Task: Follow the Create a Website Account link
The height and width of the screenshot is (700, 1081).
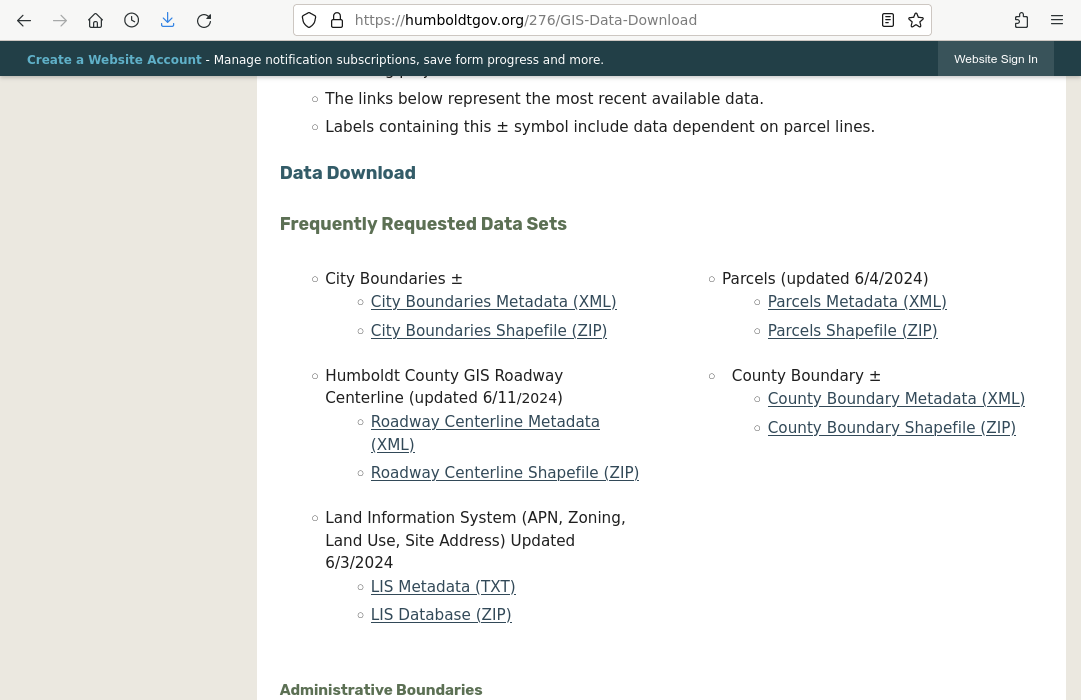Action: [114, 60]
